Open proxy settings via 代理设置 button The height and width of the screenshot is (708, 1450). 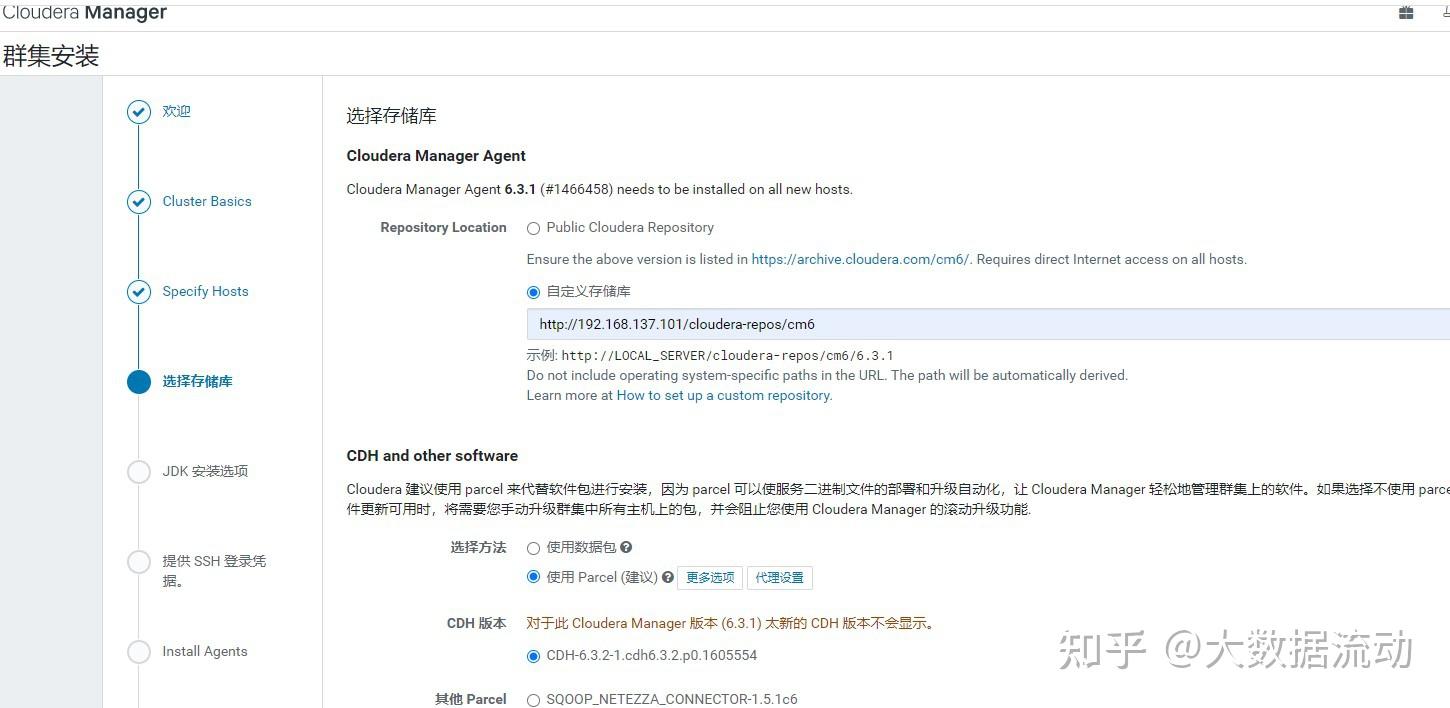[780, 577]
